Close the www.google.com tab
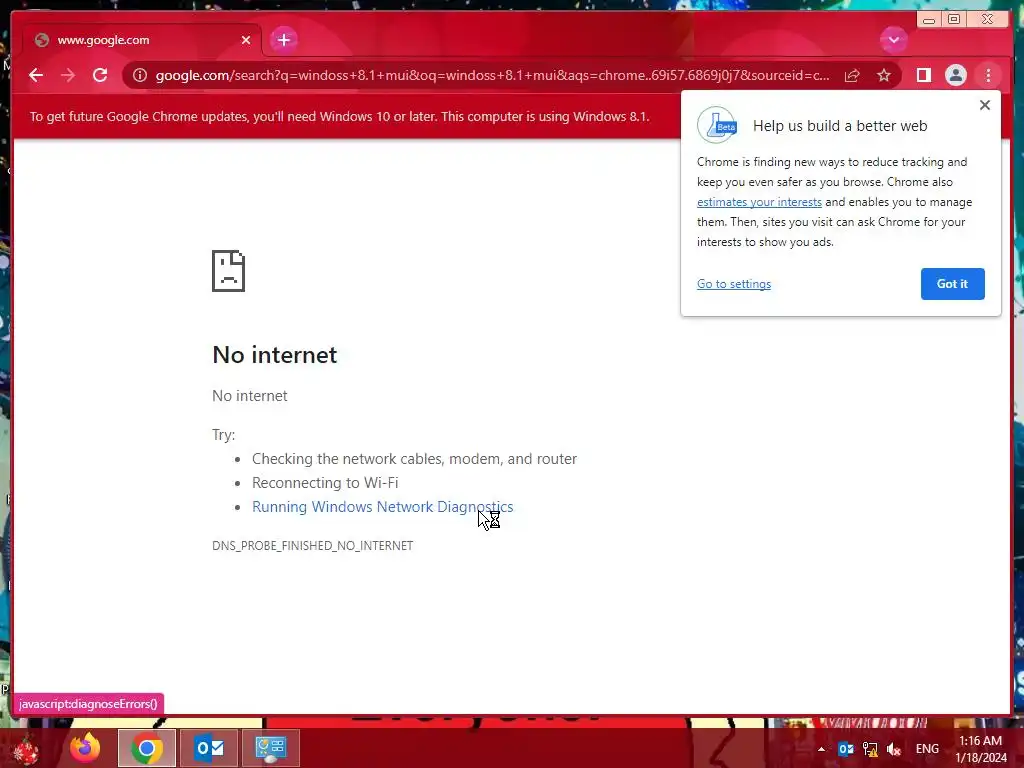Screen dimensions: 1024x768 (x=246, y=40)
